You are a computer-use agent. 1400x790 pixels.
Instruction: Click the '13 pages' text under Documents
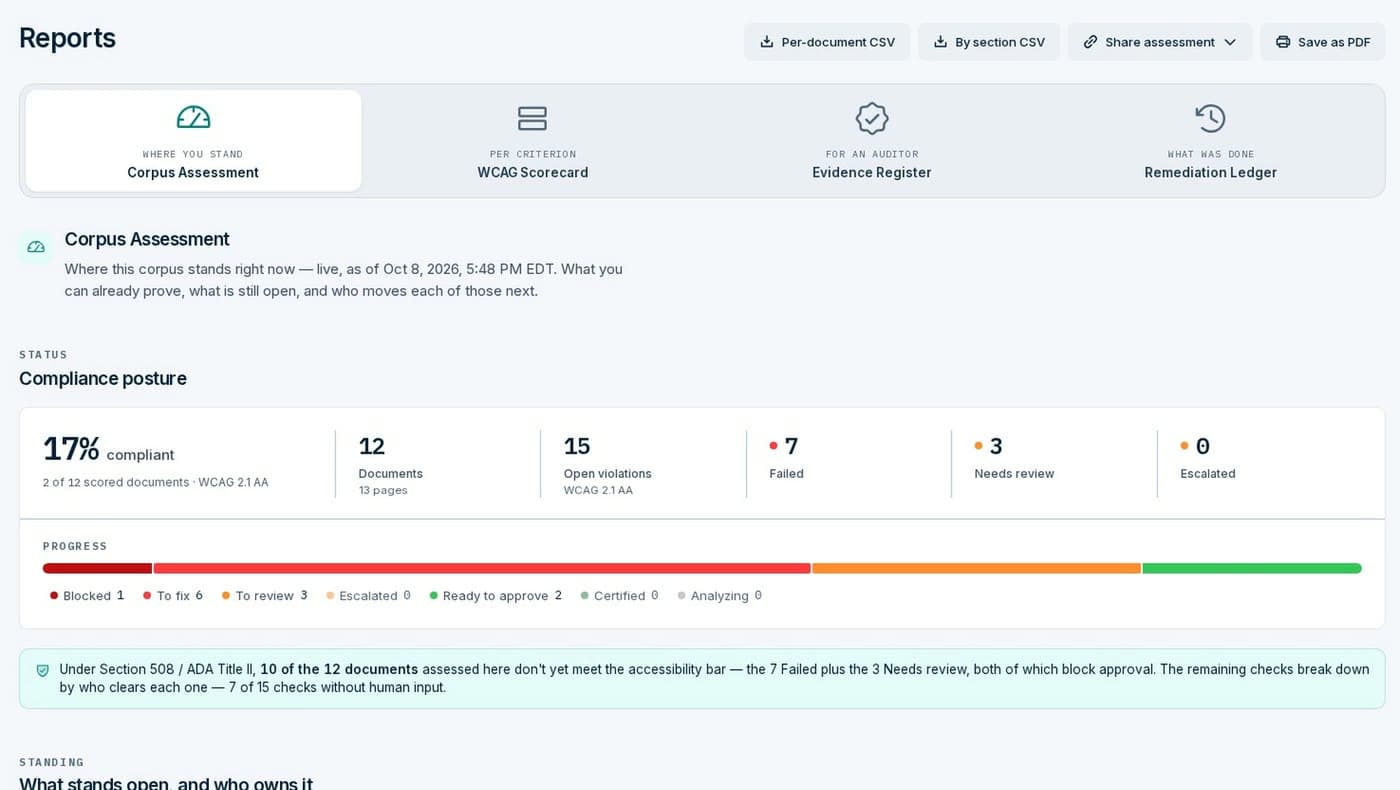coord(383,490)
